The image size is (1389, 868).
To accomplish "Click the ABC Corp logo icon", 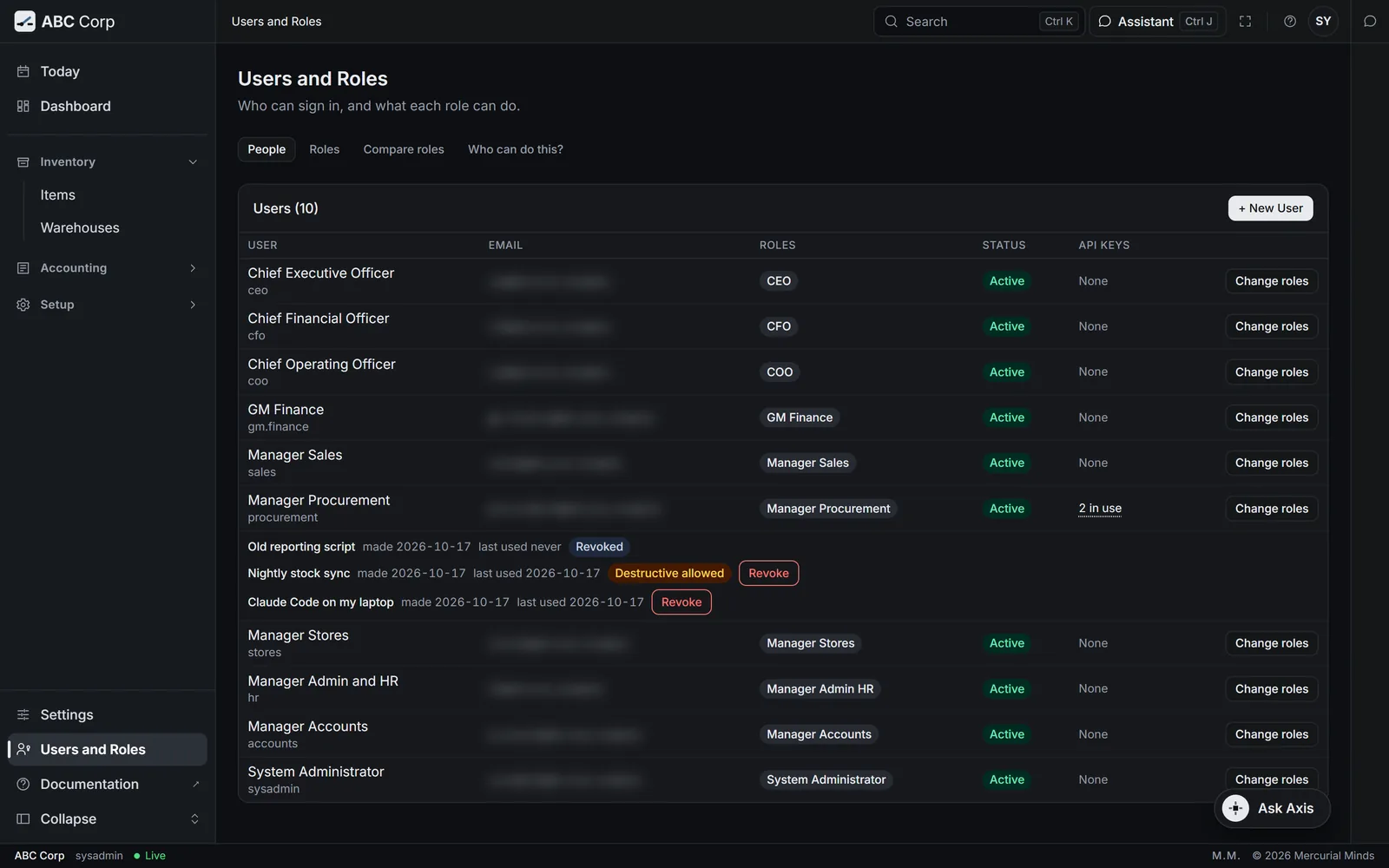I will click(x=25, y=22).
